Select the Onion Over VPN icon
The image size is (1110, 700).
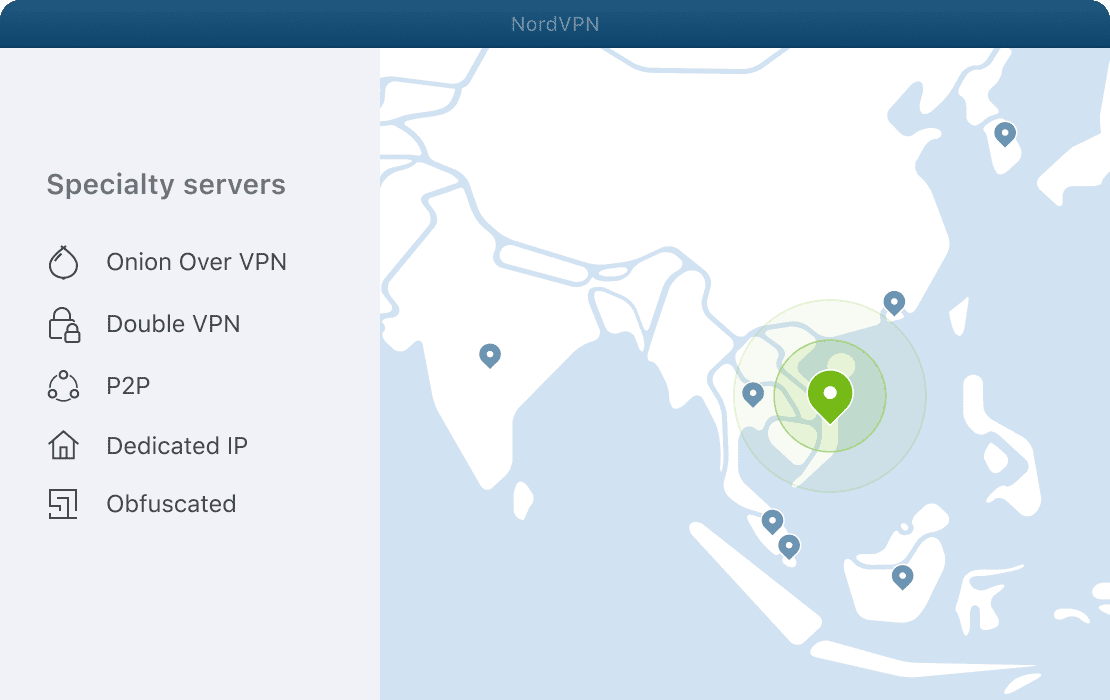63,262
